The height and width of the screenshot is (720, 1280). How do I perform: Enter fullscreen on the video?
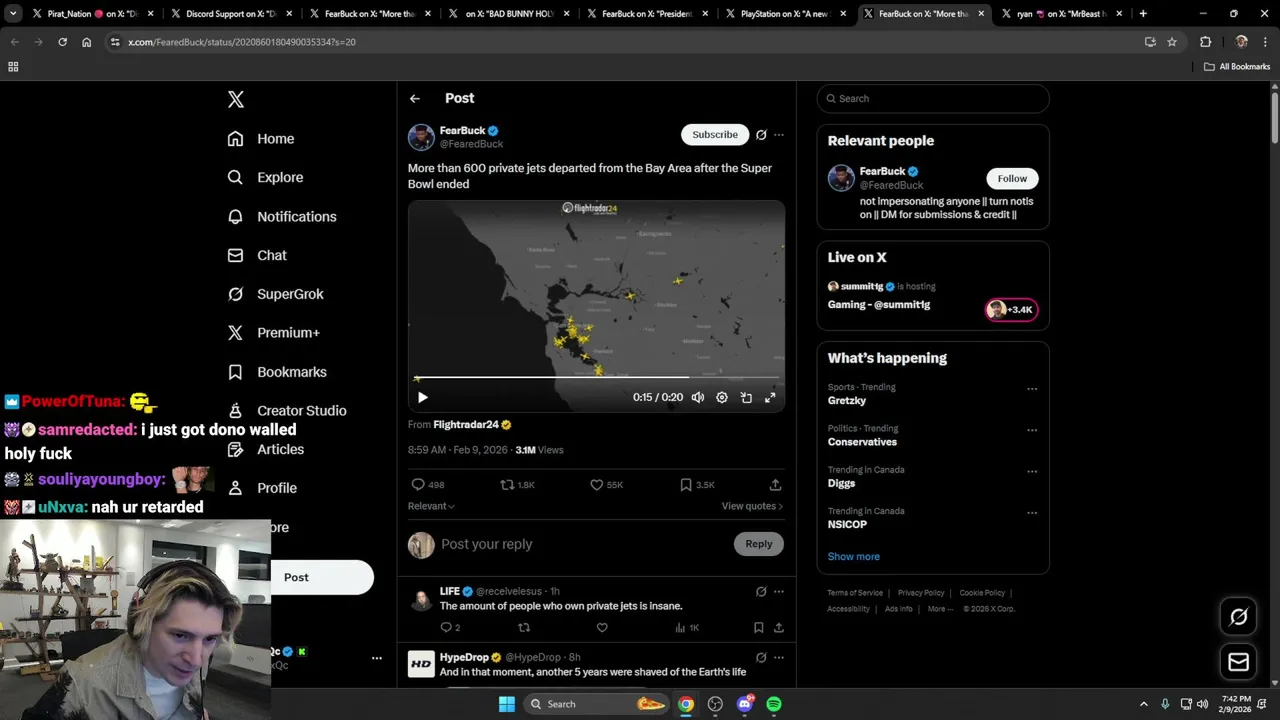(x=770, y=397)
